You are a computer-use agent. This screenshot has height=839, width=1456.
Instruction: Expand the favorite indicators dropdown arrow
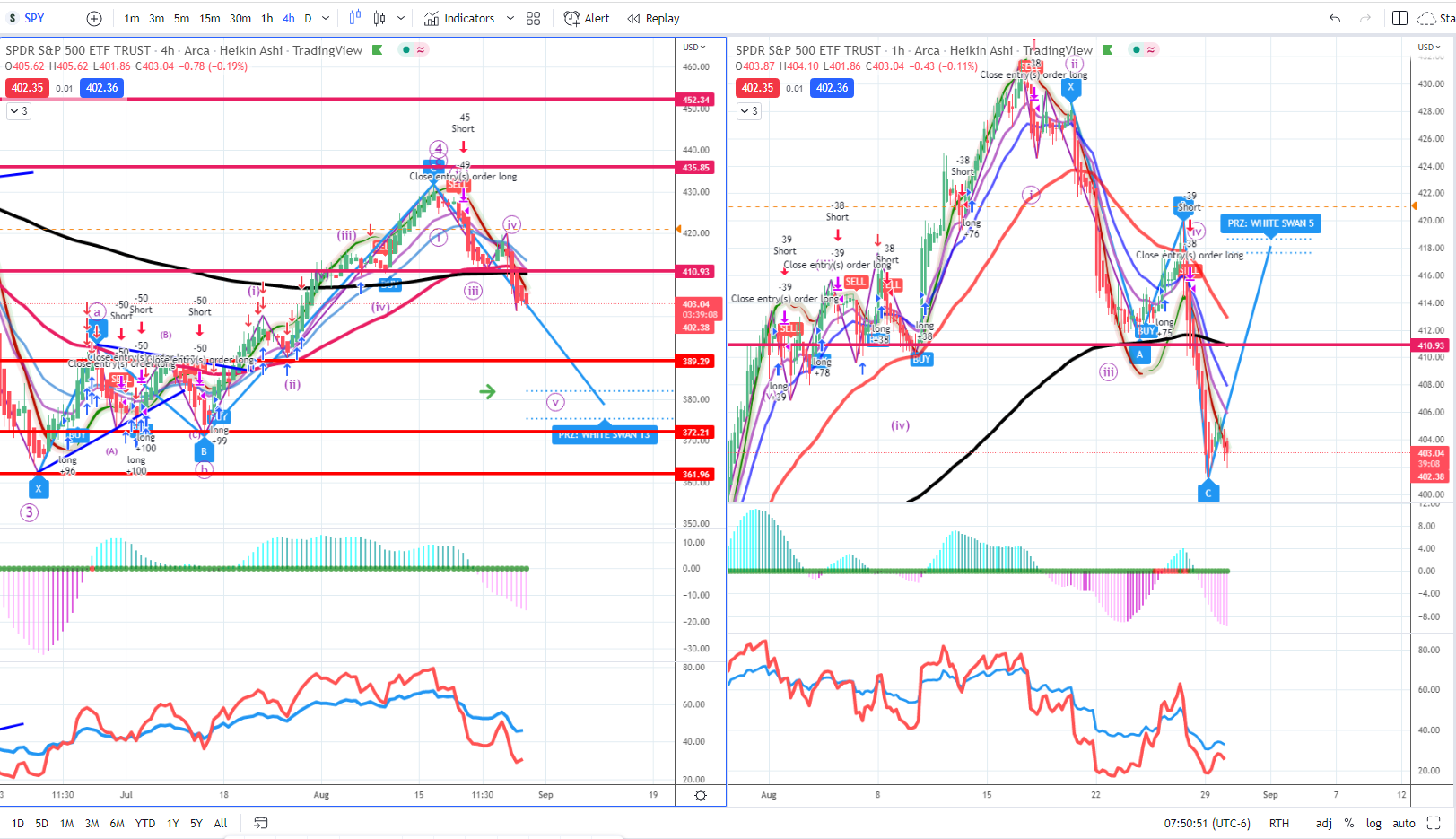[510, 18]
